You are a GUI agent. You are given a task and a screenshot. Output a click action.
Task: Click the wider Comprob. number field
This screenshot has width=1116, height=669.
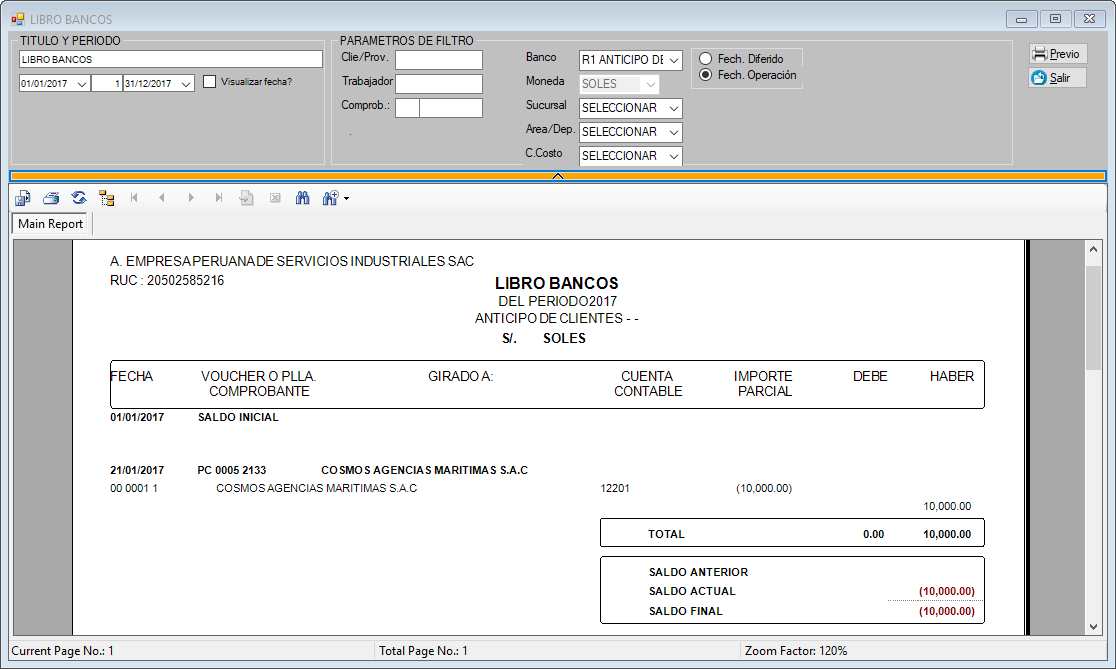coord(451,108)
